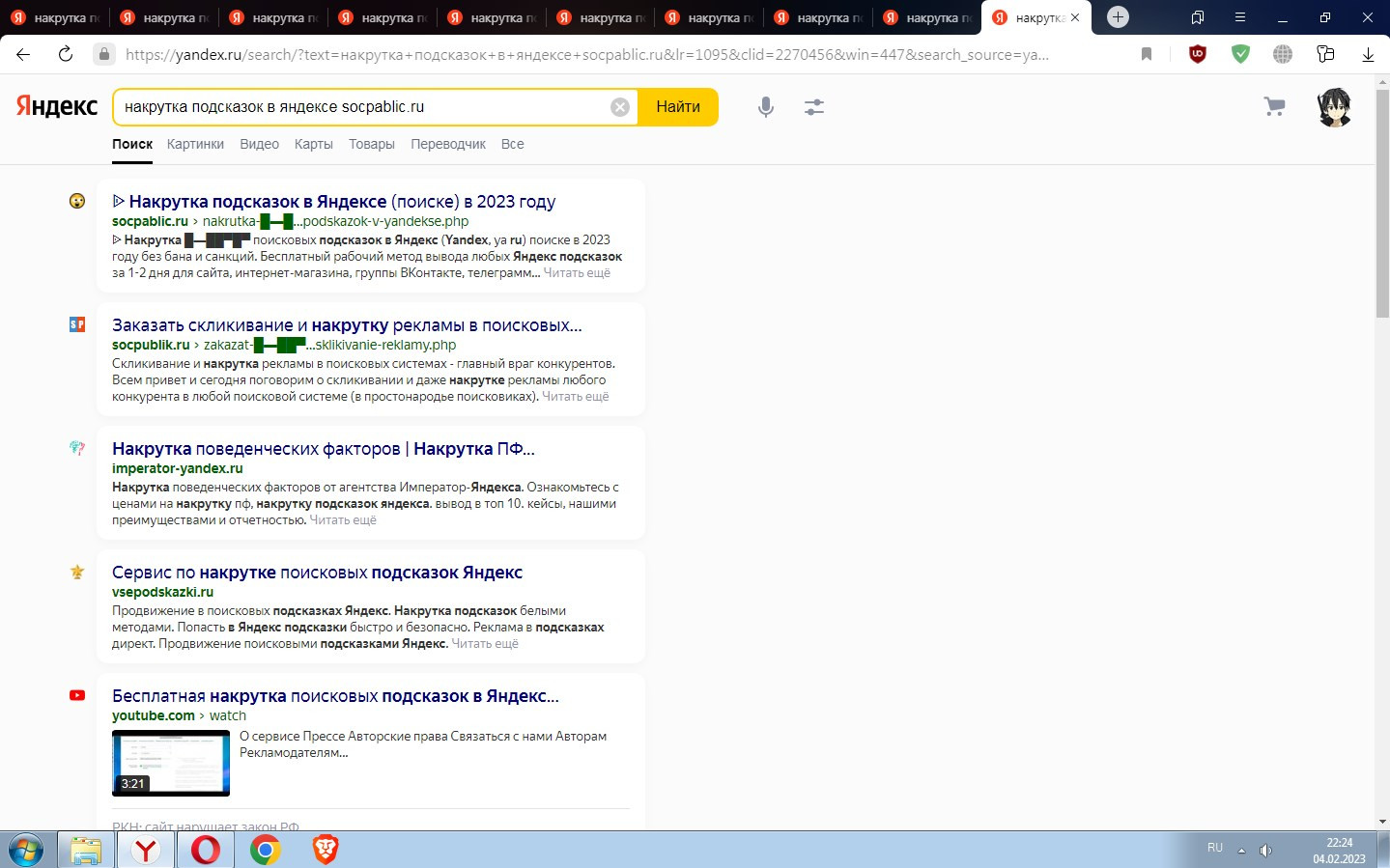Open the user profile avatar

1334,107
